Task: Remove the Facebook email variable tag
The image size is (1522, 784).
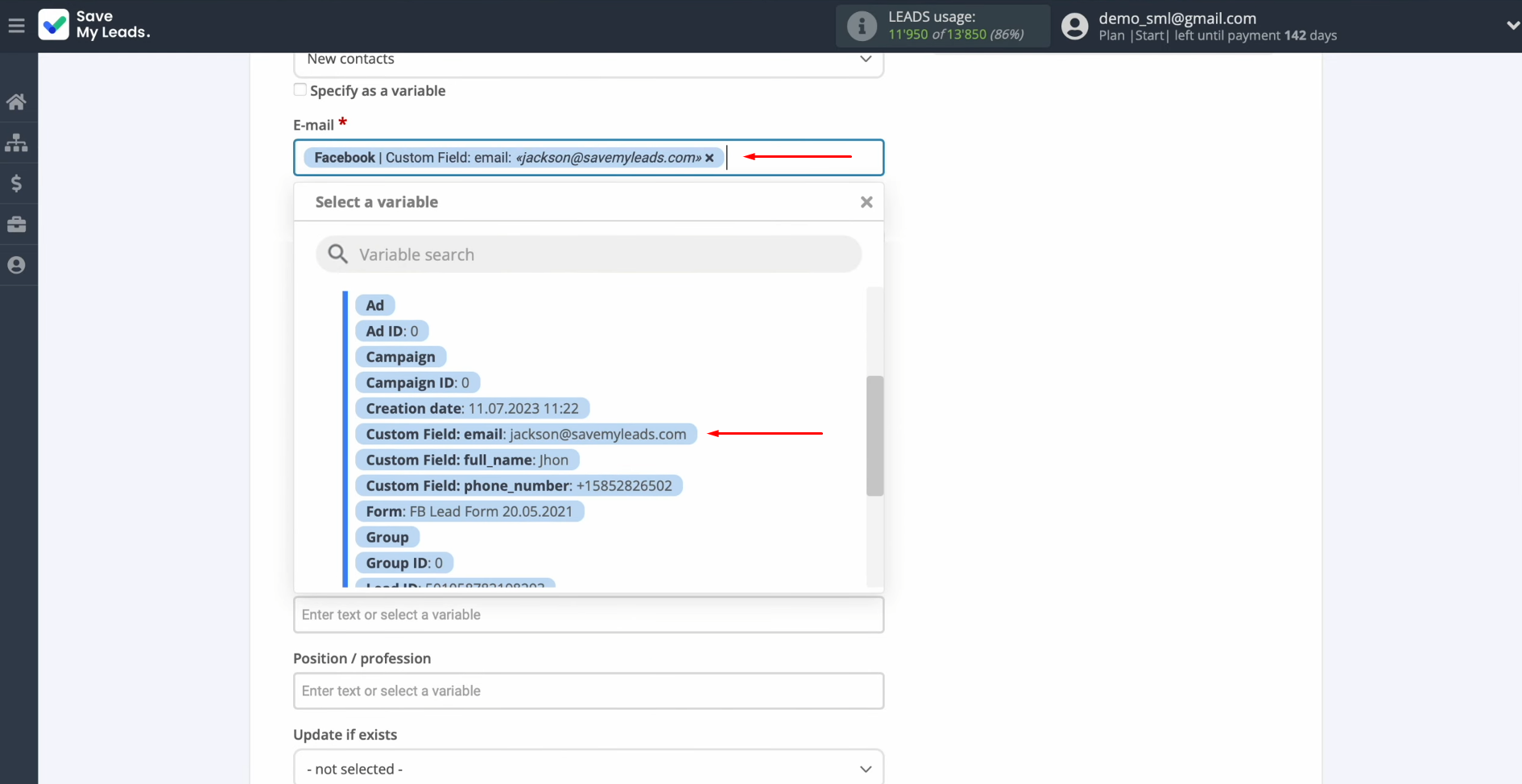Action: pos(709,158)
